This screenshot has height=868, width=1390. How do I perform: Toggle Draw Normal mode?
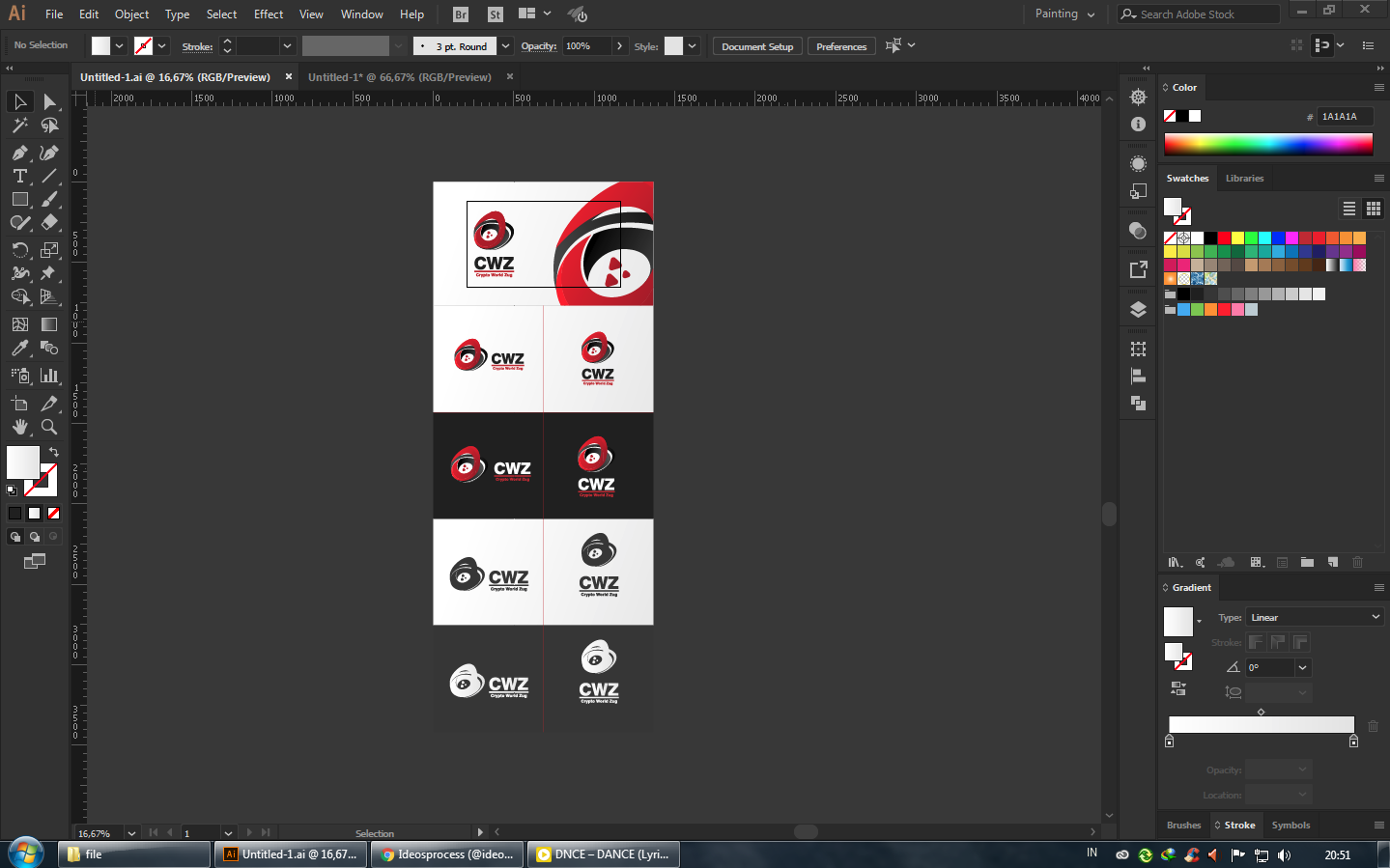[x=14, y=537]
